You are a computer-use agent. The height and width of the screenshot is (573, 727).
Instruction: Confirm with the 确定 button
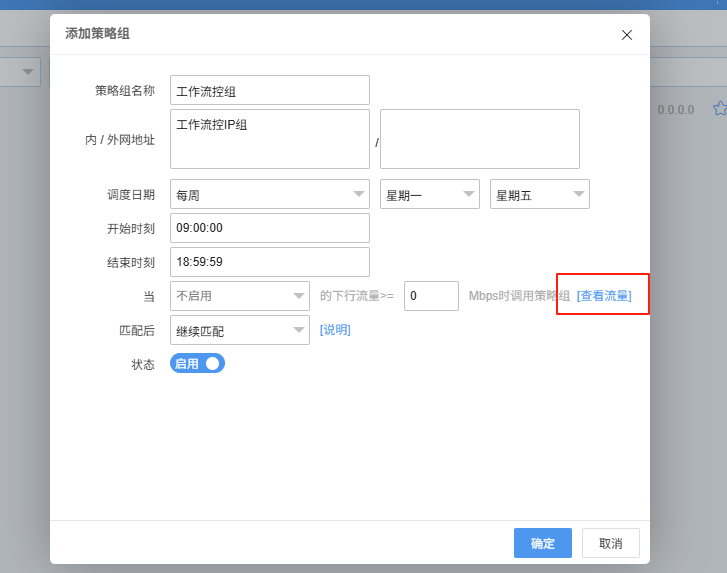click(542, 543)
